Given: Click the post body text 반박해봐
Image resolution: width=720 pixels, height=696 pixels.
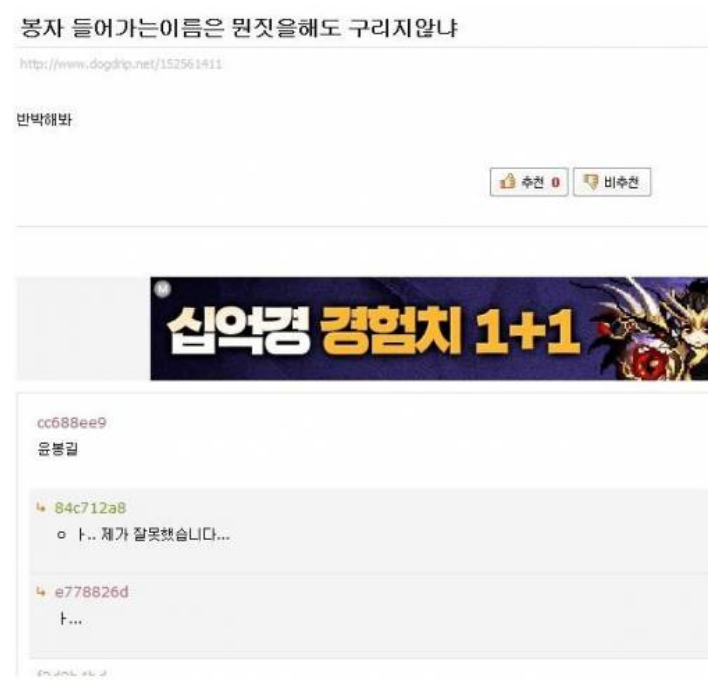Looking at the screenshot, I should [x=44, y=120].
